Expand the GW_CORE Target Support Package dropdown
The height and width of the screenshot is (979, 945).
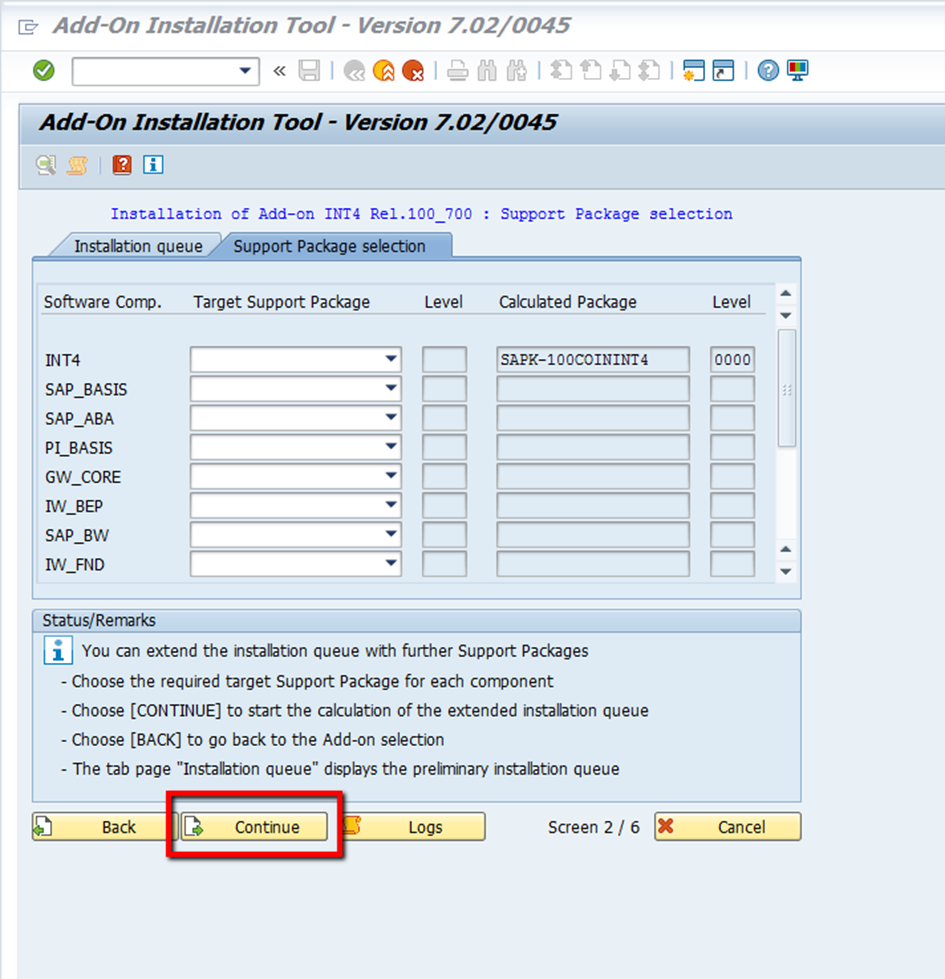(x=389, y=477)
